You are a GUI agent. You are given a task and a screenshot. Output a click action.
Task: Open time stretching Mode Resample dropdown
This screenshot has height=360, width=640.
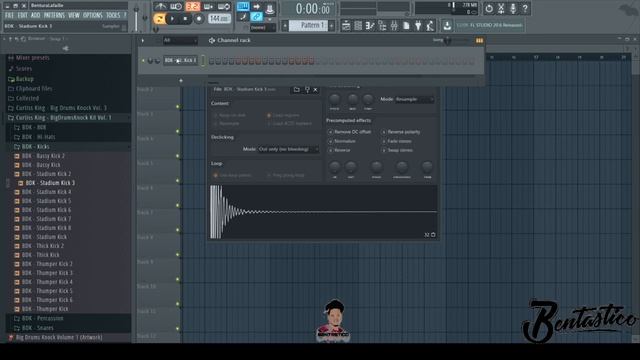click(x=414, y=99)
